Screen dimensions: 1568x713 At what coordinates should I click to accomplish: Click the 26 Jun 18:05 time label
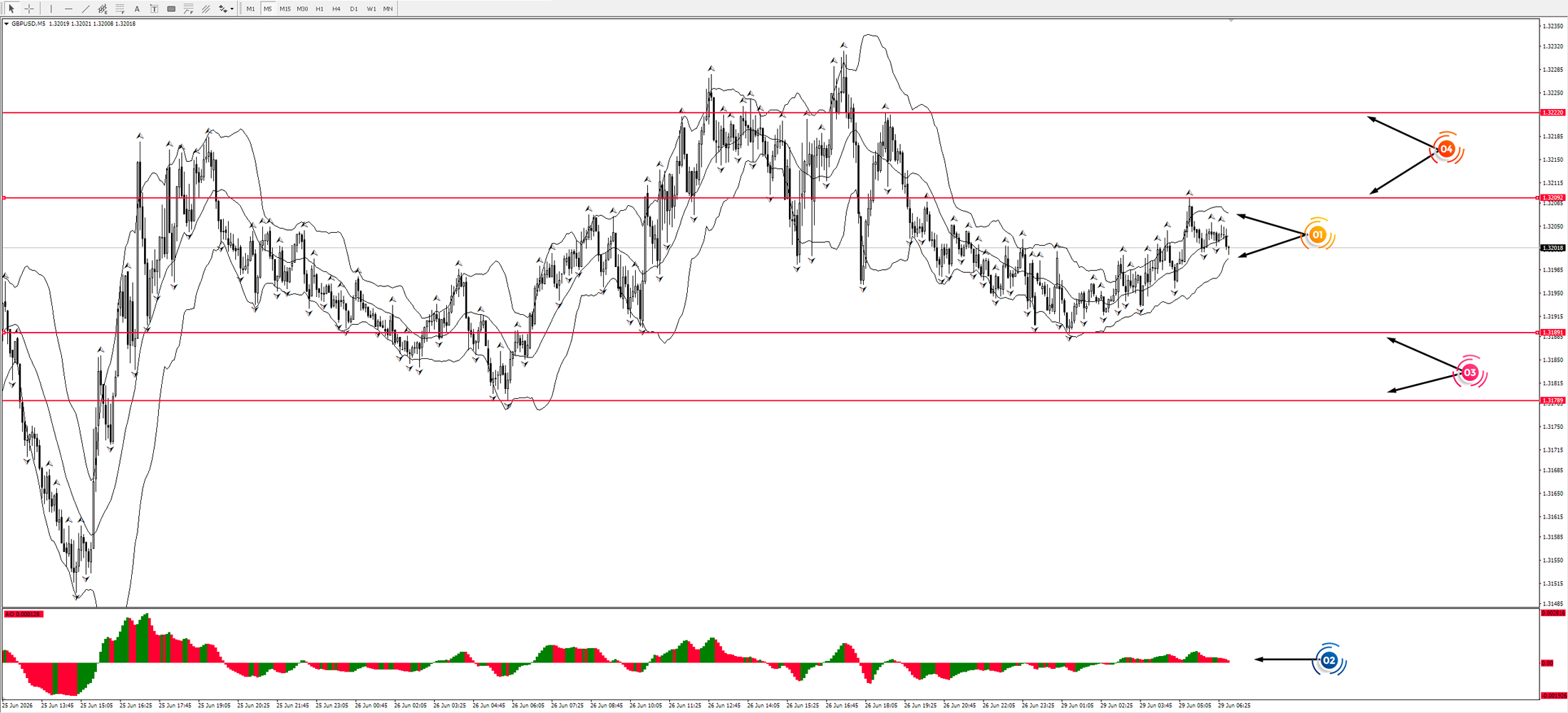click(882, 706)
